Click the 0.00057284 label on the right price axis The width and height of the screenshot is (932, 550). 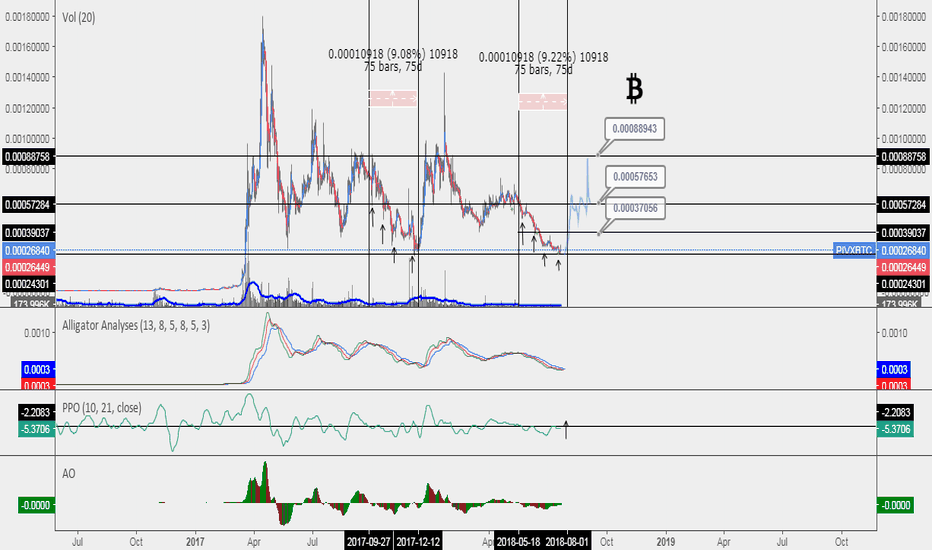point(903,205)
